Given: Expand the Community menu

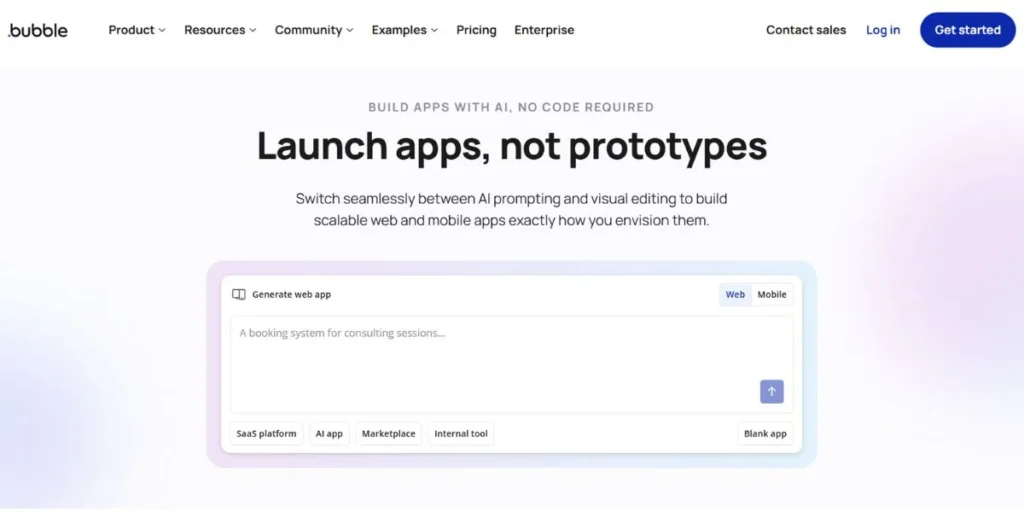Looking at the screenshot, I should [x=314, y=30].
